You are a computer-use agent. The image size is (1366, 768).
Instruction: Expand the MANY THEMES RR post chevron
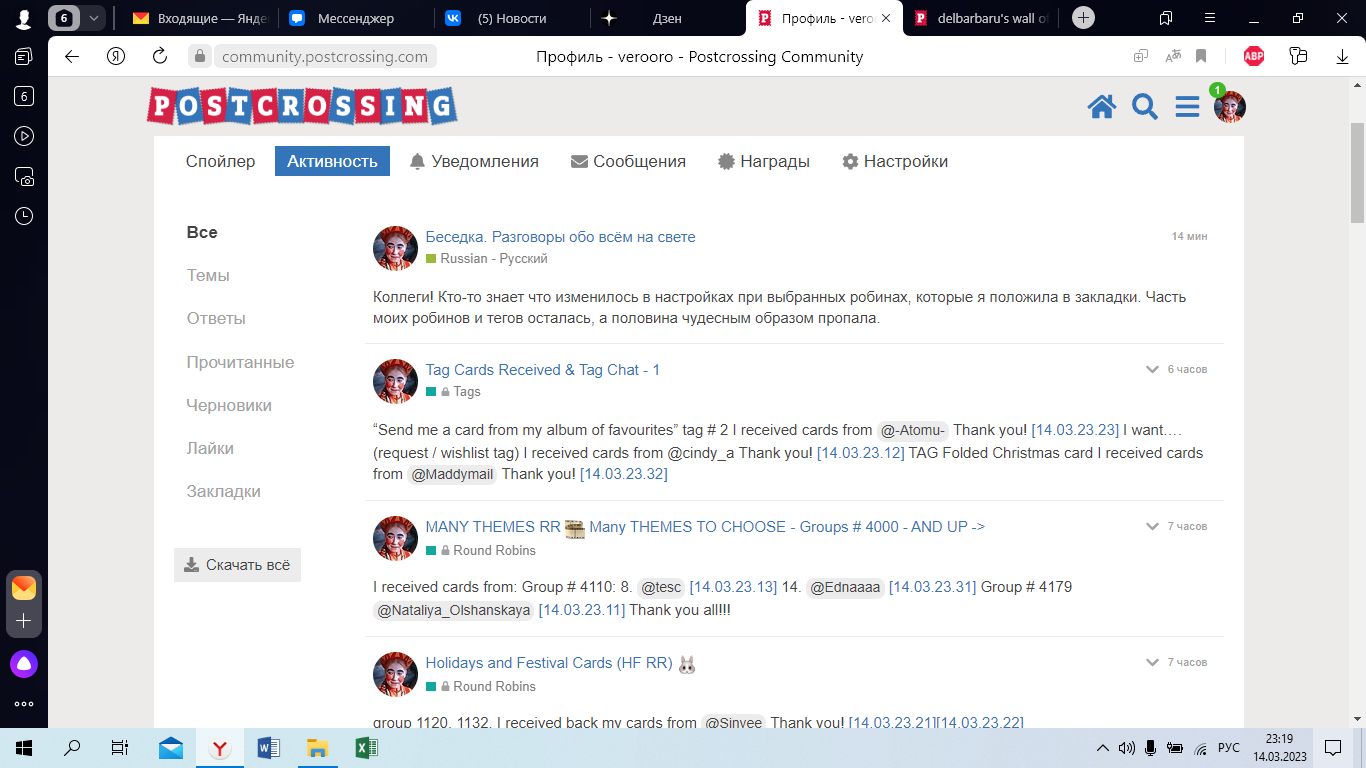[x=1152, y=526]
